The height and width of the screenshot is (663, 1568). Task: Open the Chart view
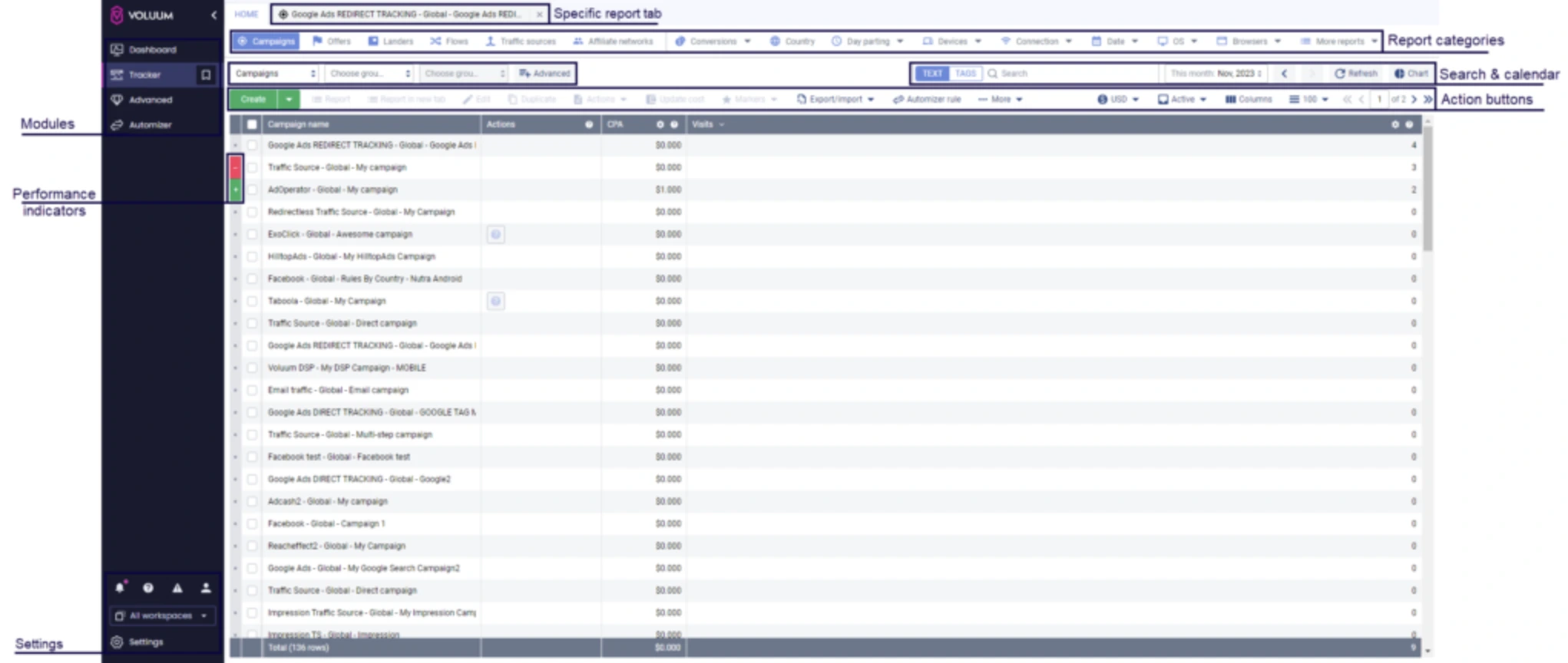(1411, 74)
